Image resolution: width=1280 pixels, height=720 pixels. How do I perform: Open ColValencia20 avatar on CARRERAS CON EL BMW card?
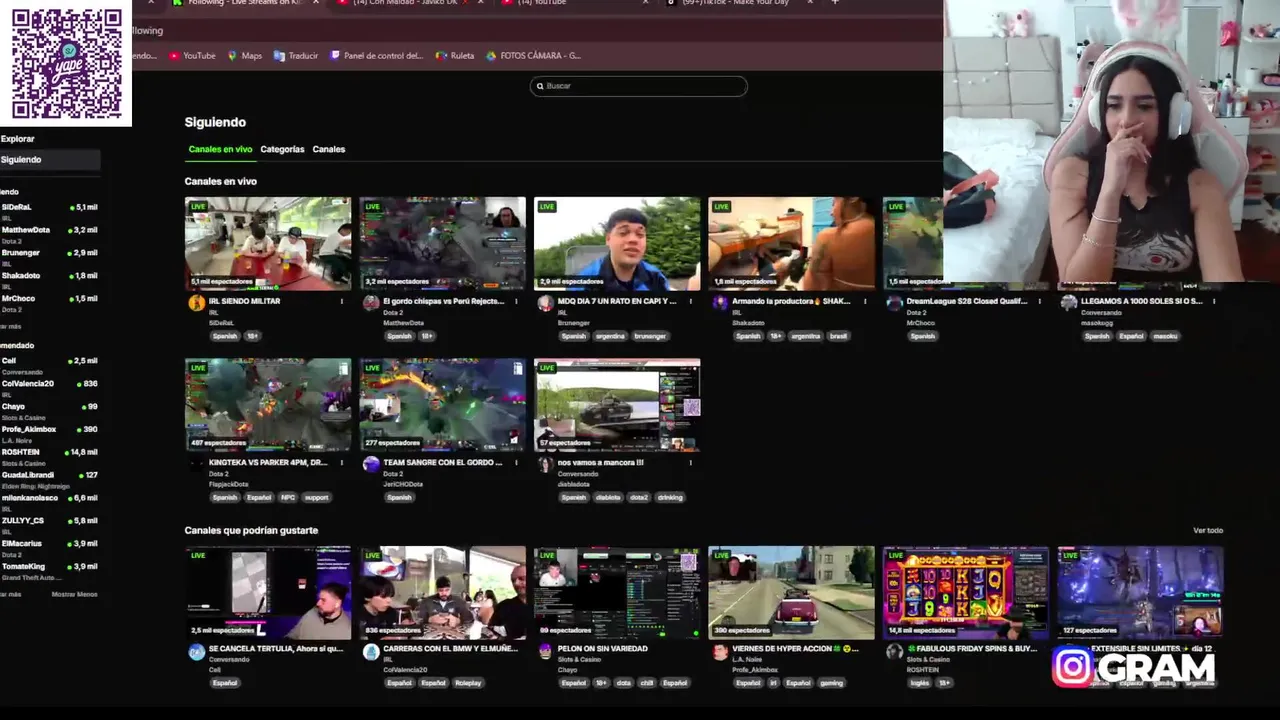[x=371, y=651]
